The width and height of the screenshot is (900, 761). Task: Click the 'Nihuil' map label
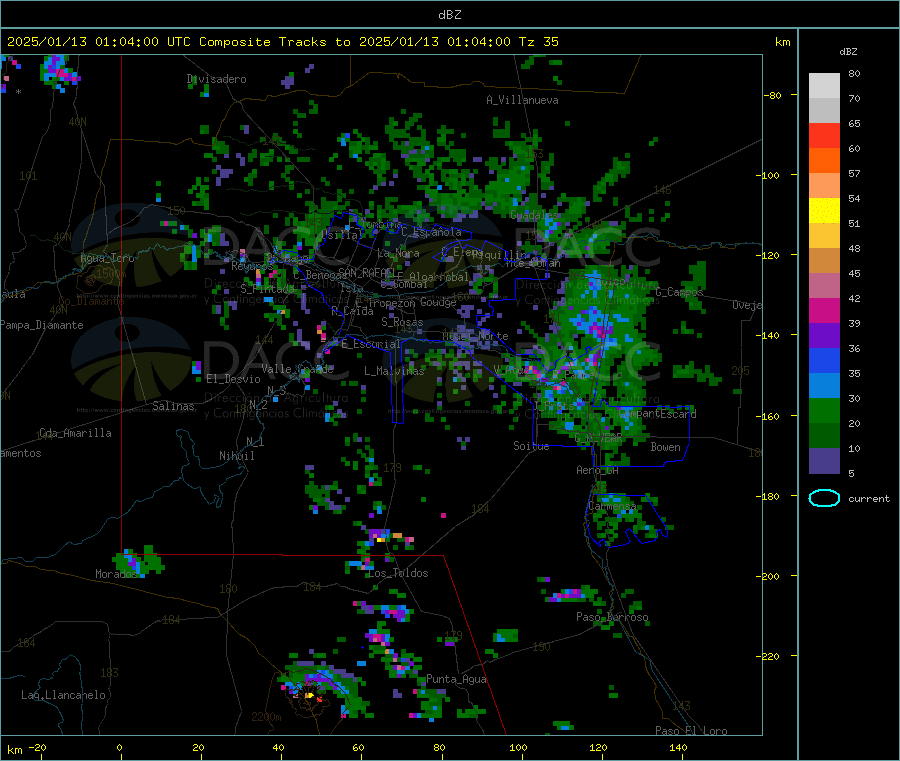tap(236, 456)
